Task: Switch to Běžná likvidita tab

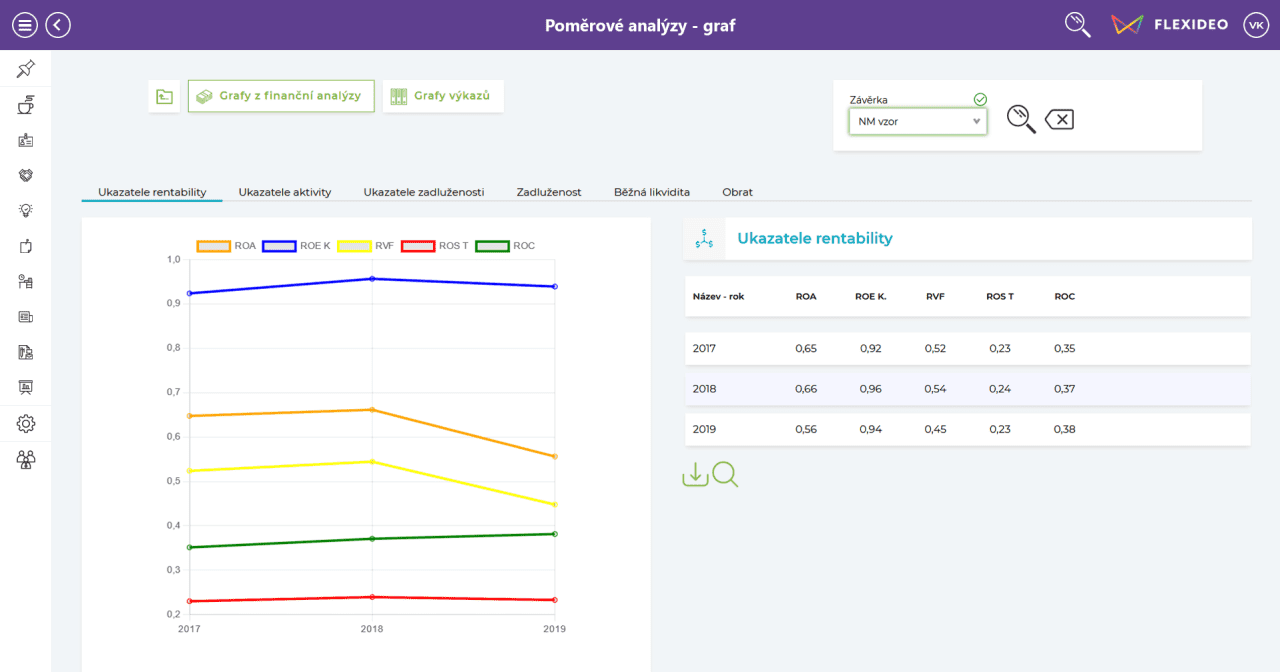Action: pos(652,191)
